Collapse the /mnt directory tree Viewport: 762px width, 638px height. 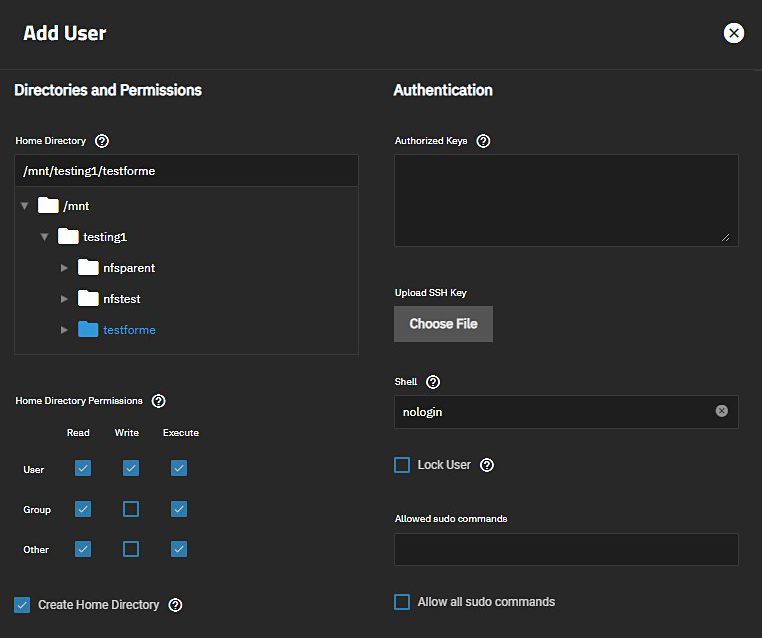(25, 206)
